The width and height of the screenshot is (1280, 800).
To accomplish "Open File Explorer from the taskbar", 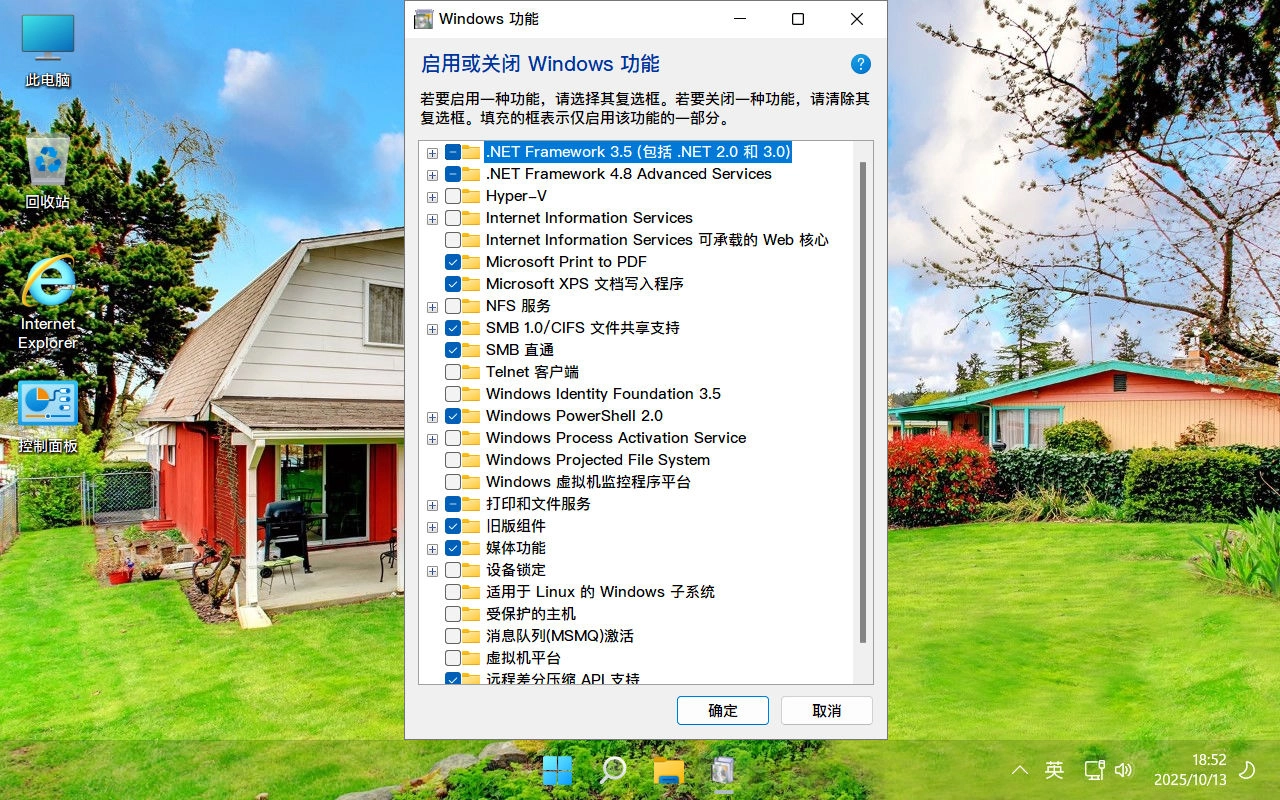I will pyautogui.click(x=667, y=770).
